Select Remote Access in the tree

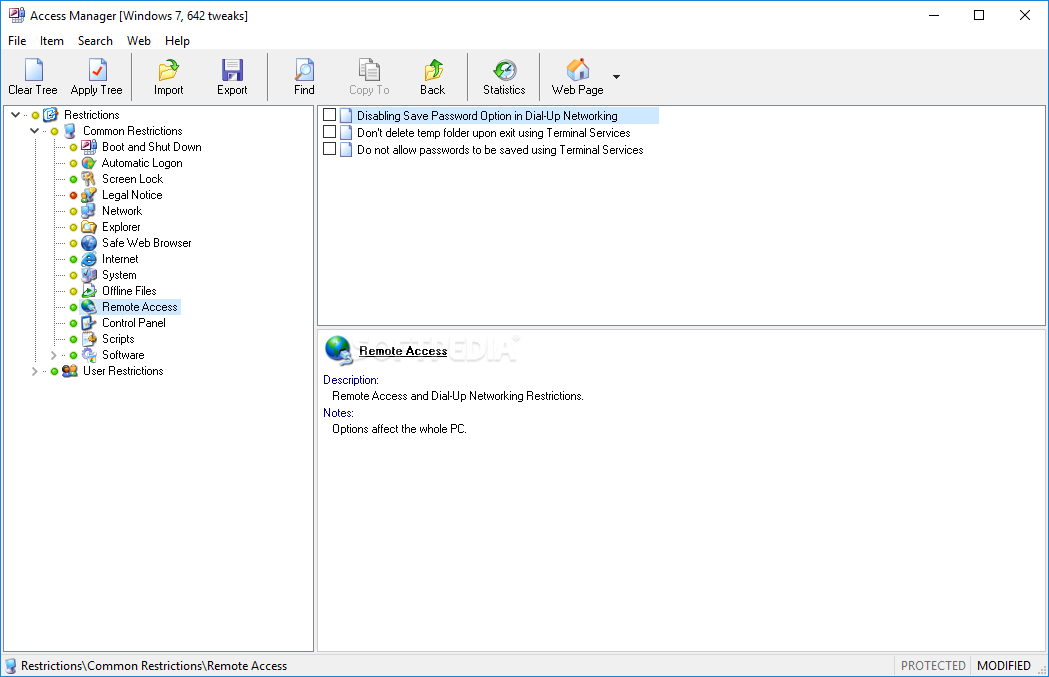[x=140, y=307]
